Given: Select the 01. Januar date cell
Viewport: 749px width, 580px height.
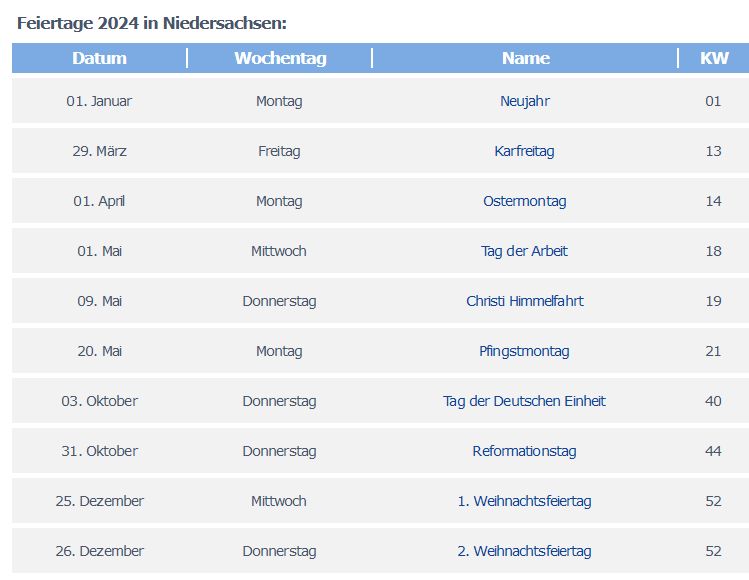Looking at the screenshot, I should [99, 101].
